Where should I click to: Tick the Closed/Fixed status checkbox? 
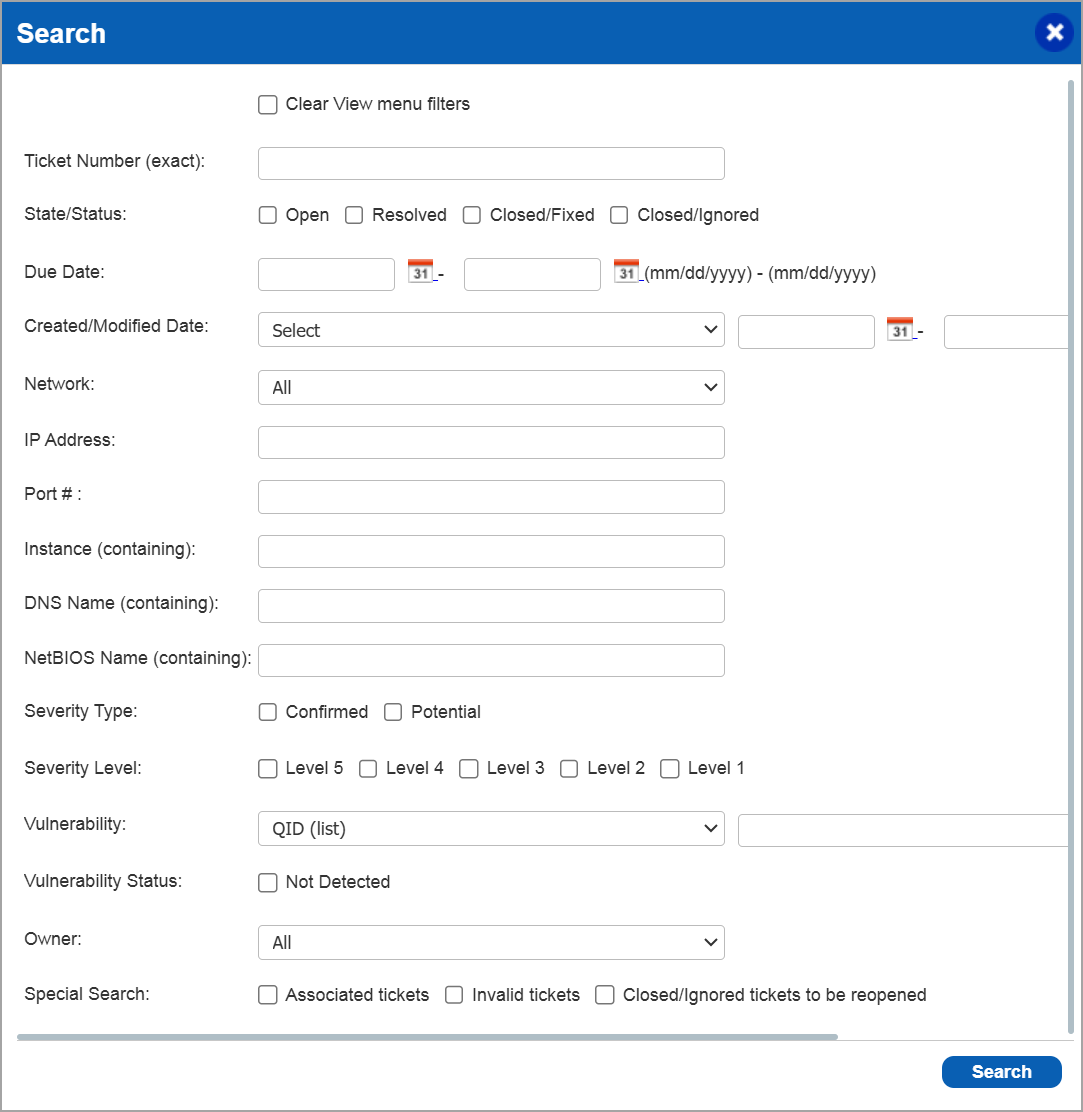[472, 215]
